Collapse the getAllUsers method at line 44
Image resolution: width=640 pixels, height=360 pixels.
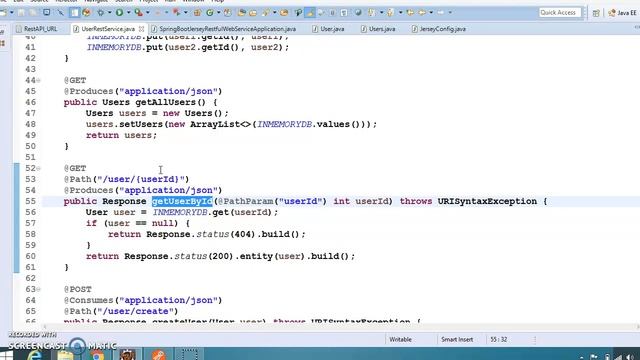[38, 80]
